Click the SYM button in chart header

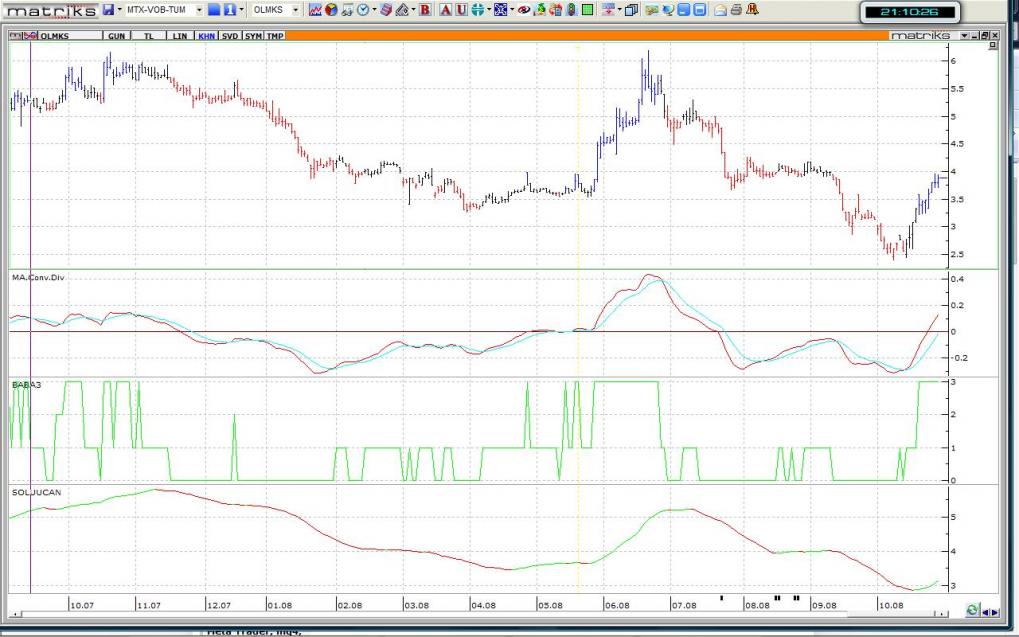(253, 35)
